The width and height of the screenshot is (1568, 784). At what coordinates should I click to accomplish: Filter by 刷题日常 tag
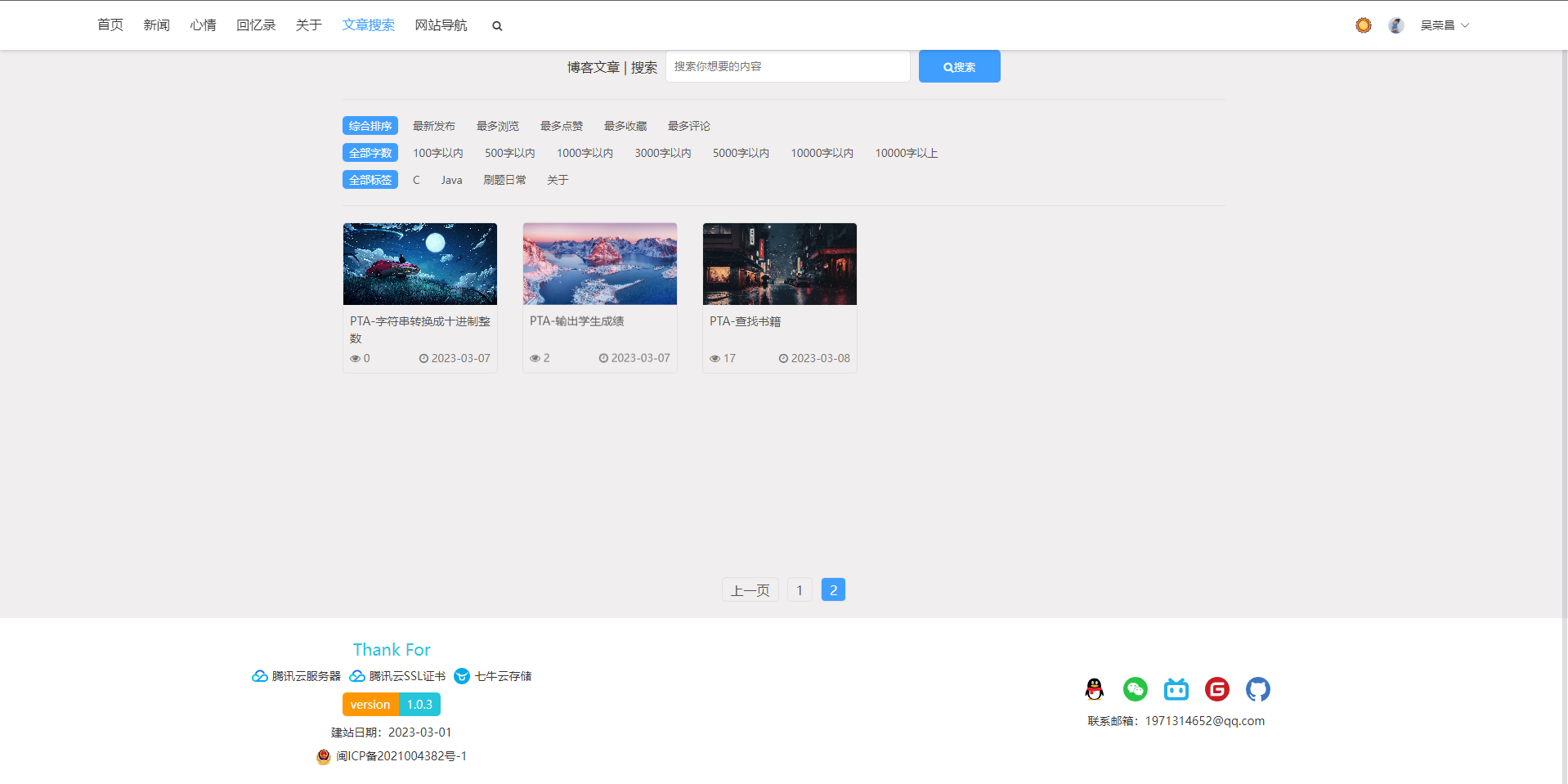coord(504,180)
